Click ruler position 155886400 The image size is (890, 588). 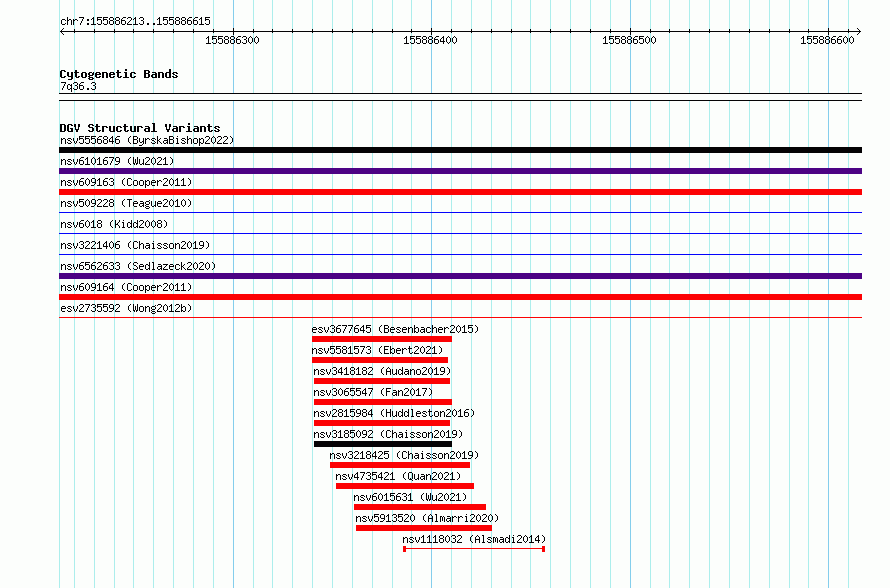(430, 40)
